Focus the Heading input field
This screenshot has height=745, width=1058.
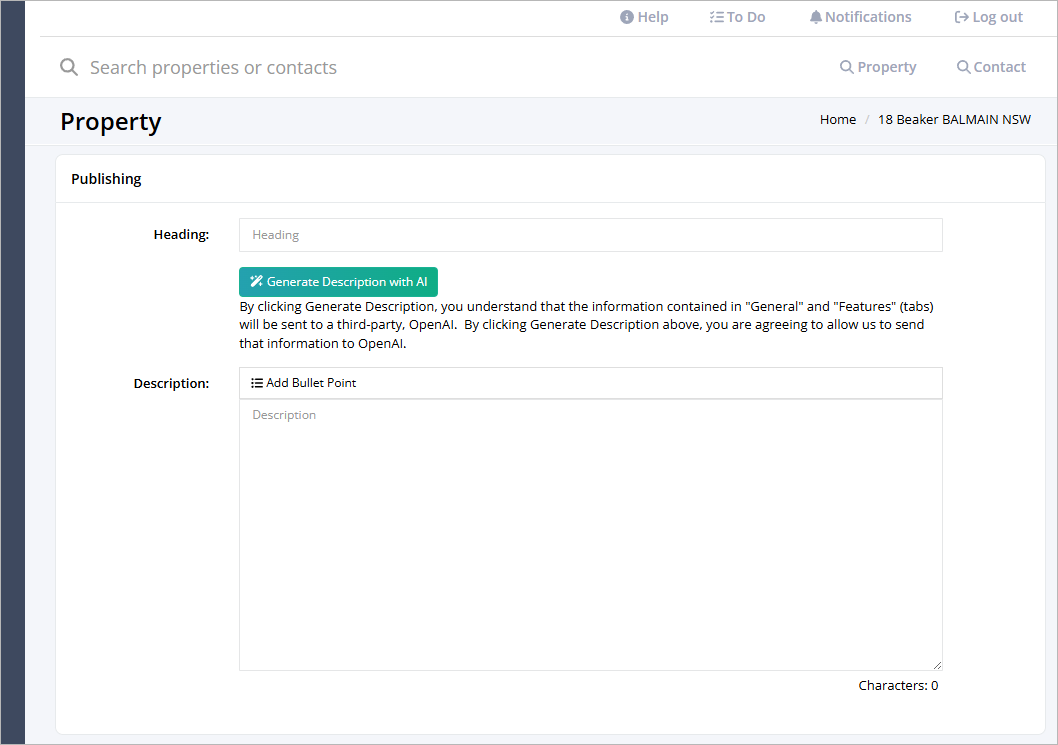click(x=590, y=235)
